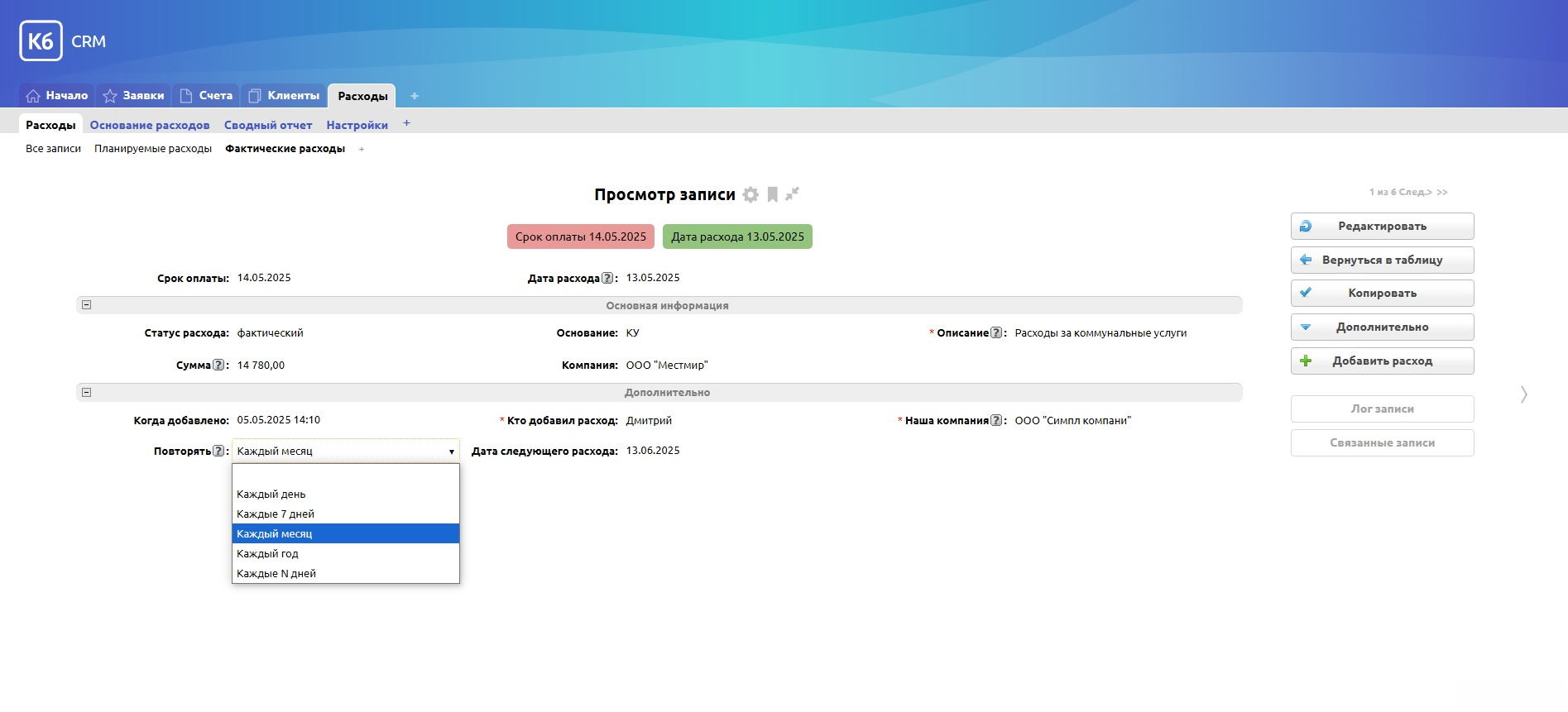The height and width of the screenshot is (712, 1568).
Task: Click the plus icon after the Расходы tab
Action: pos(415,96)
